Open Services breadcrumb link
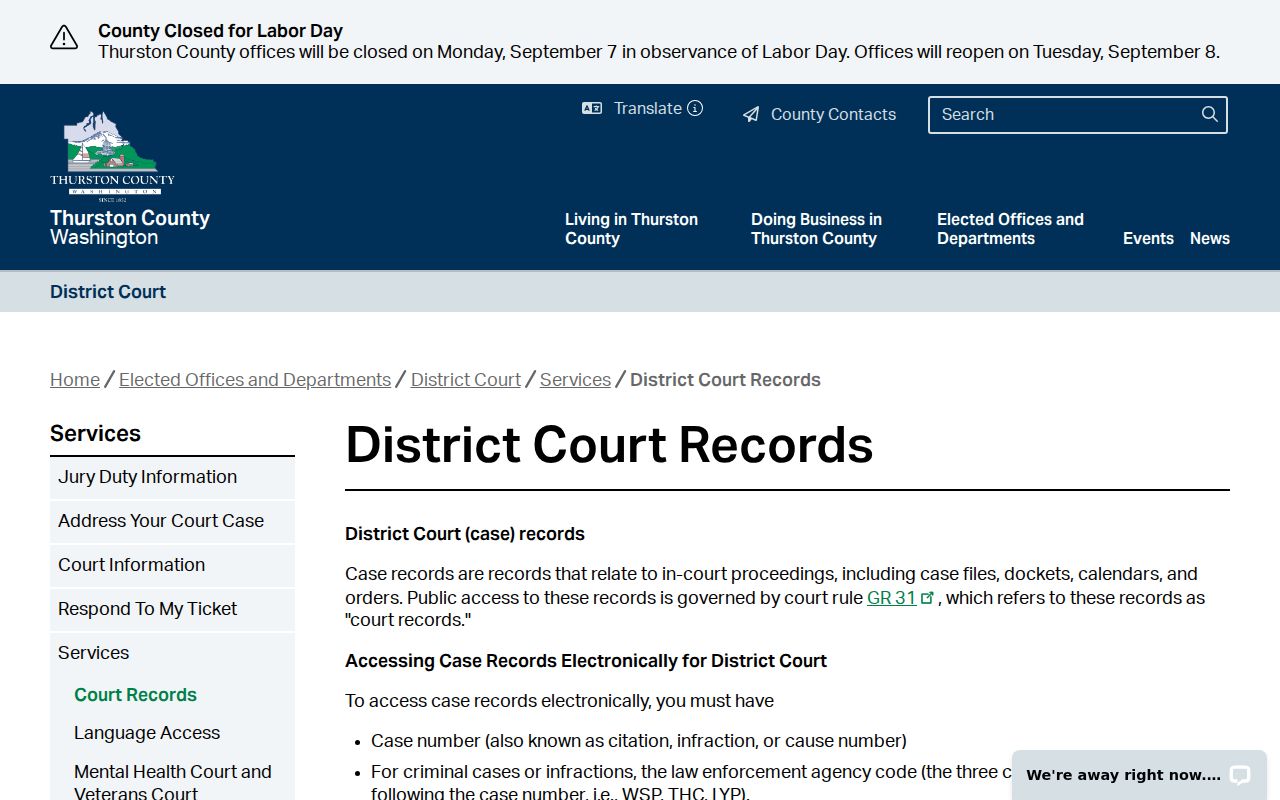The width and height of the screenshot is (1280, 800). coord(575,380)
